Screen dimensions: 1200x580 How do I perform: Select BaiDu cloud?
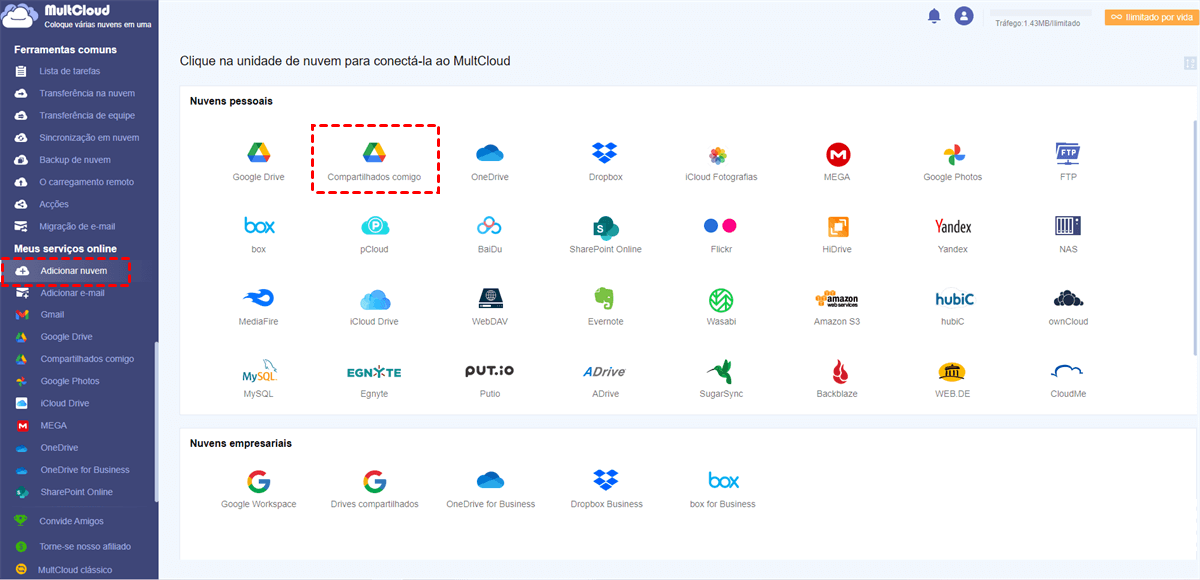coord(490,233)
